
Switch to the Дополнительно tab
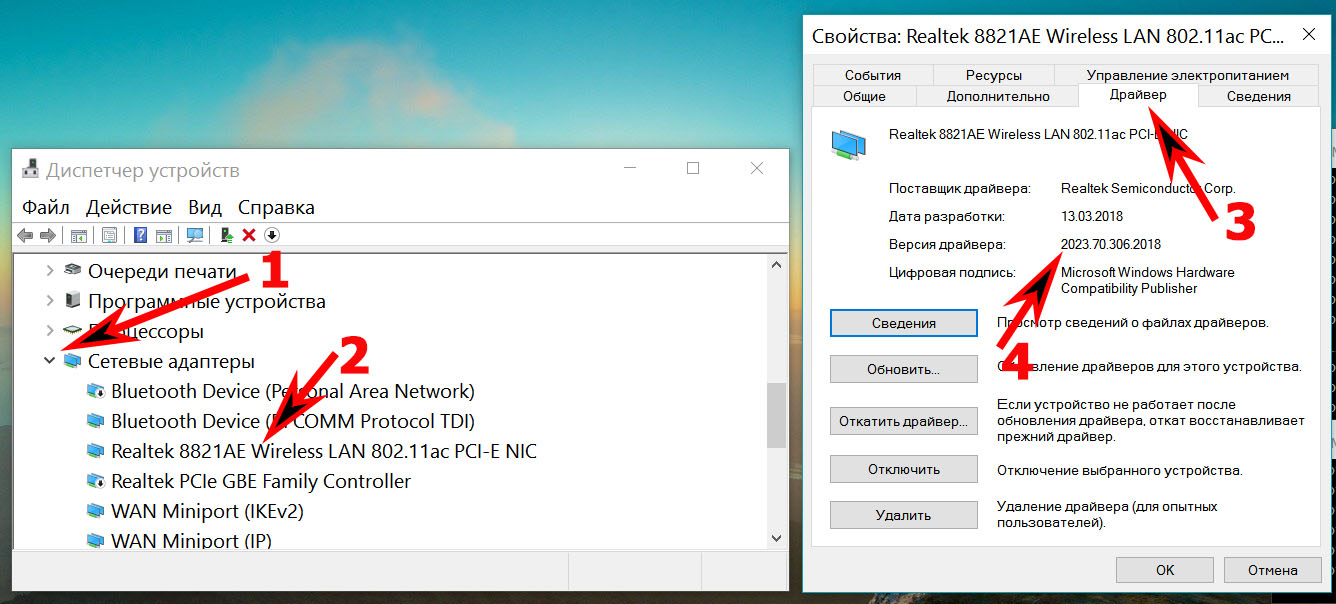[x=998, y=96]
